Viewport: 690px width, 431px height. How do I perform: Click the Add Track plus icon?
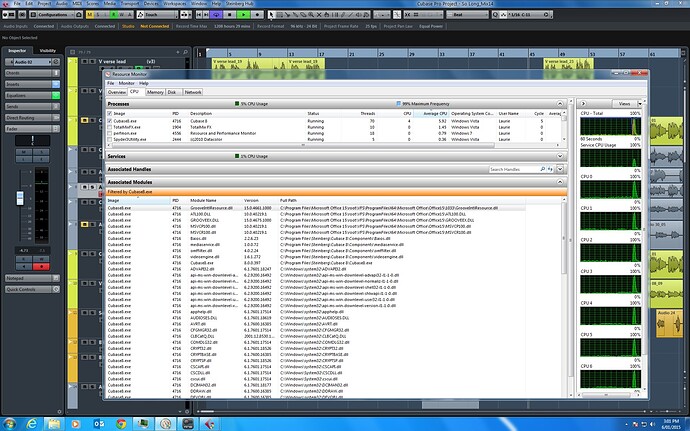178,52
